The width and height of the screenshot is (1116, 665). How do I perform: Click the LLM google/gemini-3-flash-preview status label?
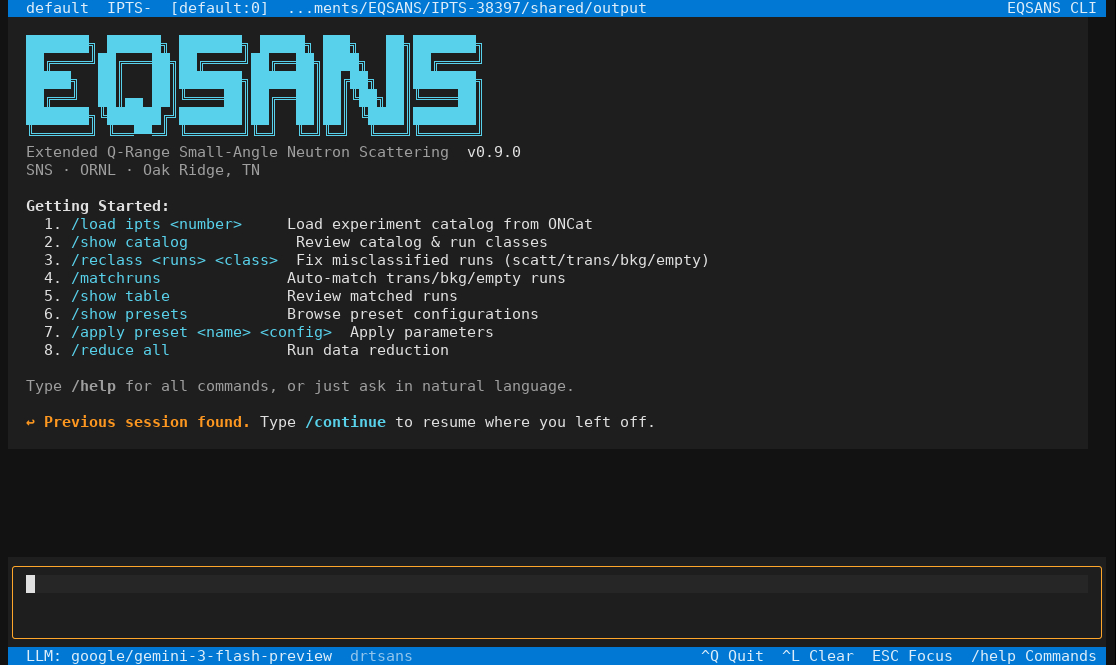[179, 656]
